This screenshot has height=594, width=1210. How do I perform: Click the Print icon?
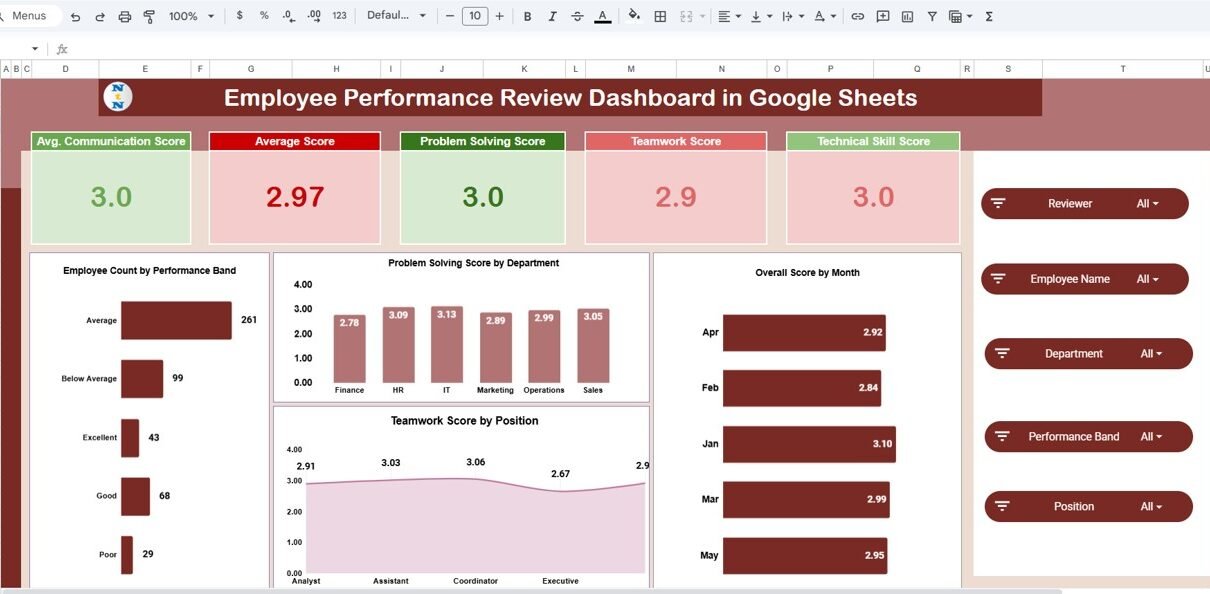pos(125,16)
